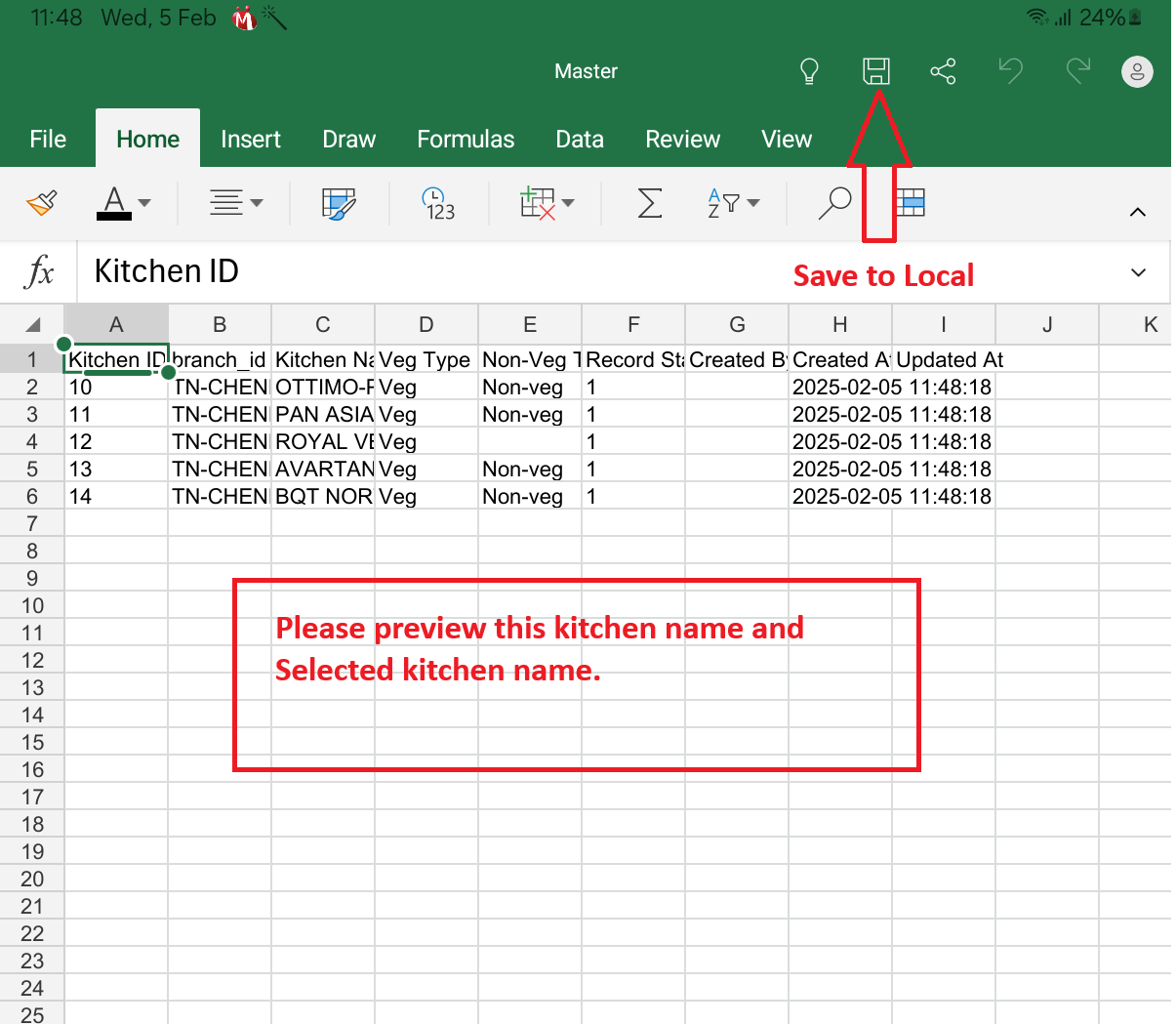The height and width of the screenshot is (1024, 1176).
Task: Select the PAN ASIA kitchen name cell
Action: 323,415
